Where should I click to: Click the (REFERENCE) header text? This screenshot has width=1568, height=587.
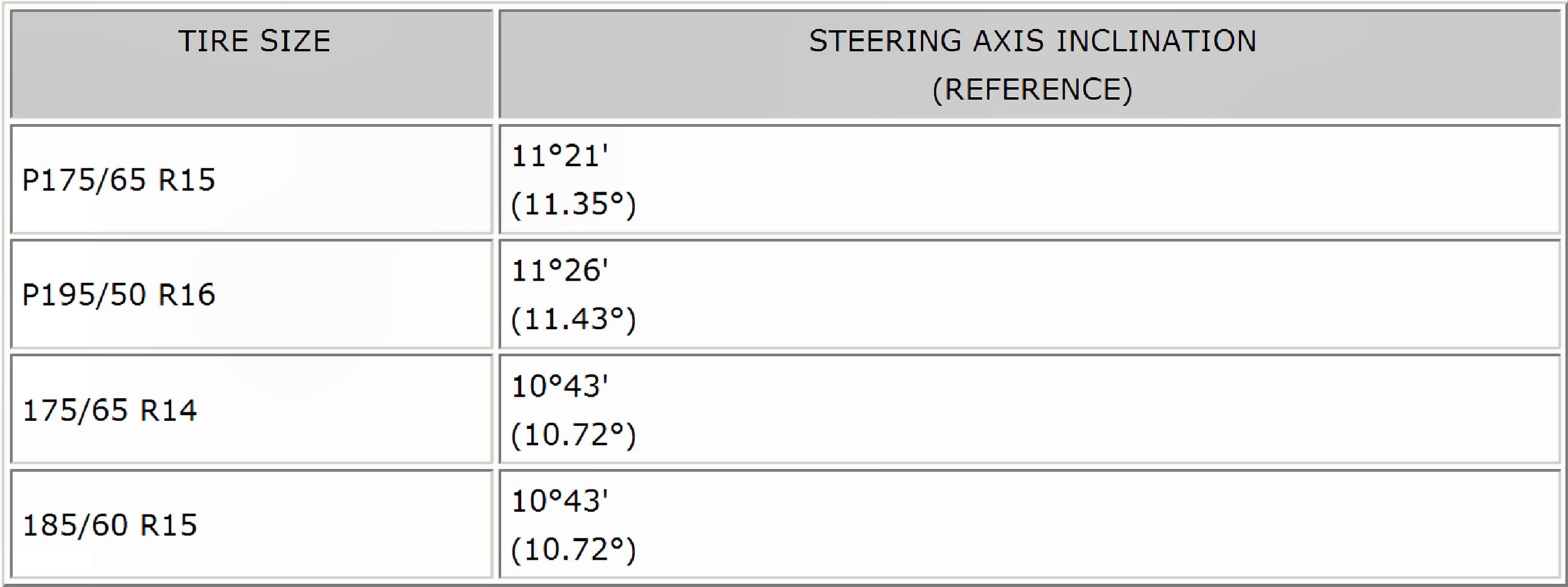[1032, 90]
